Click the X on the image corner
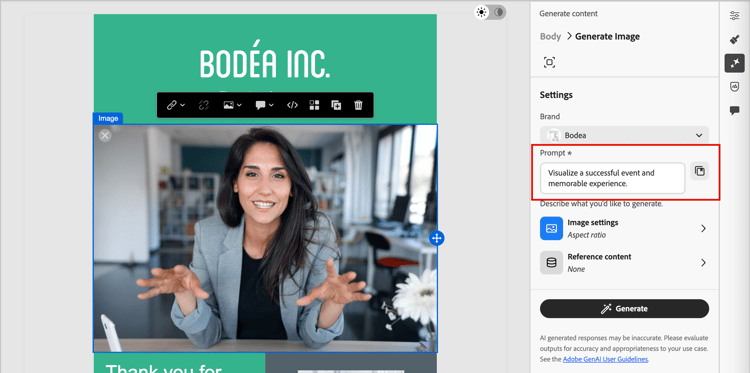This screenshot has width=750, height=373. 105,136
